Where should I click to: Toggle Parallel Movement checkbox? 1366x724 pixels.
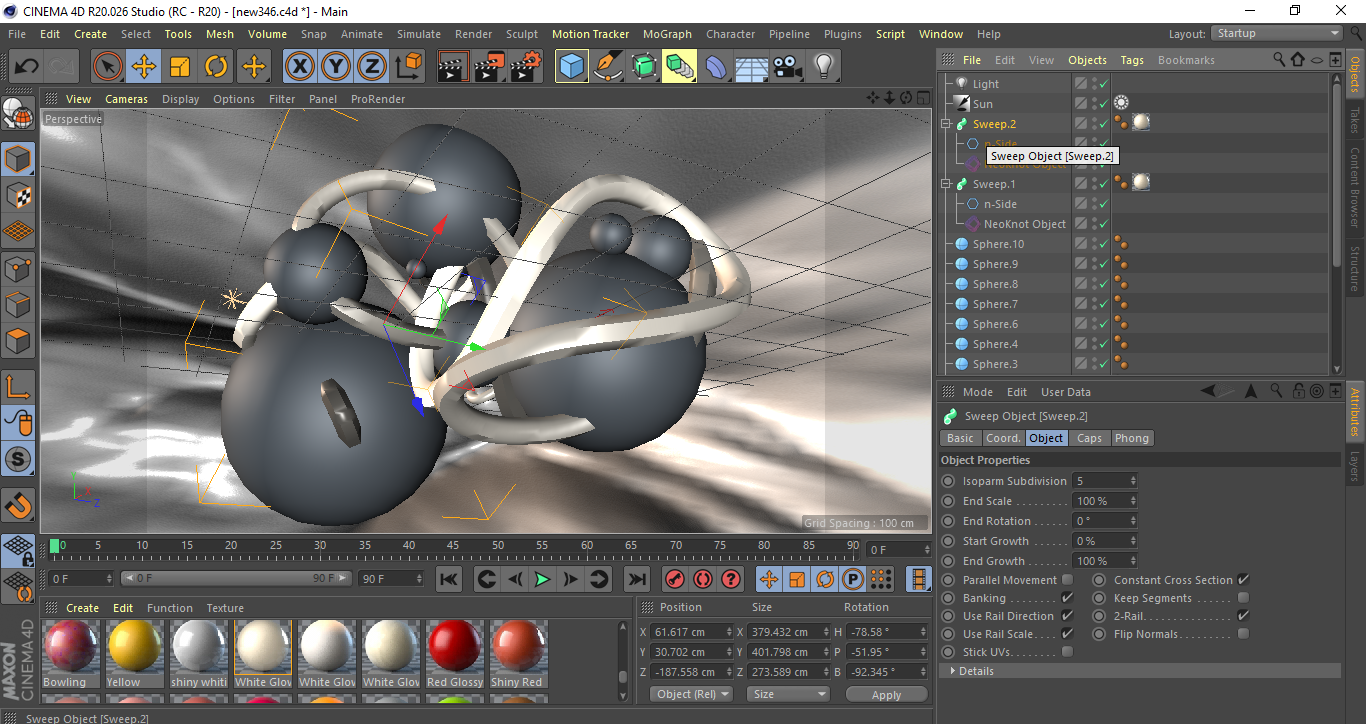1067,580
